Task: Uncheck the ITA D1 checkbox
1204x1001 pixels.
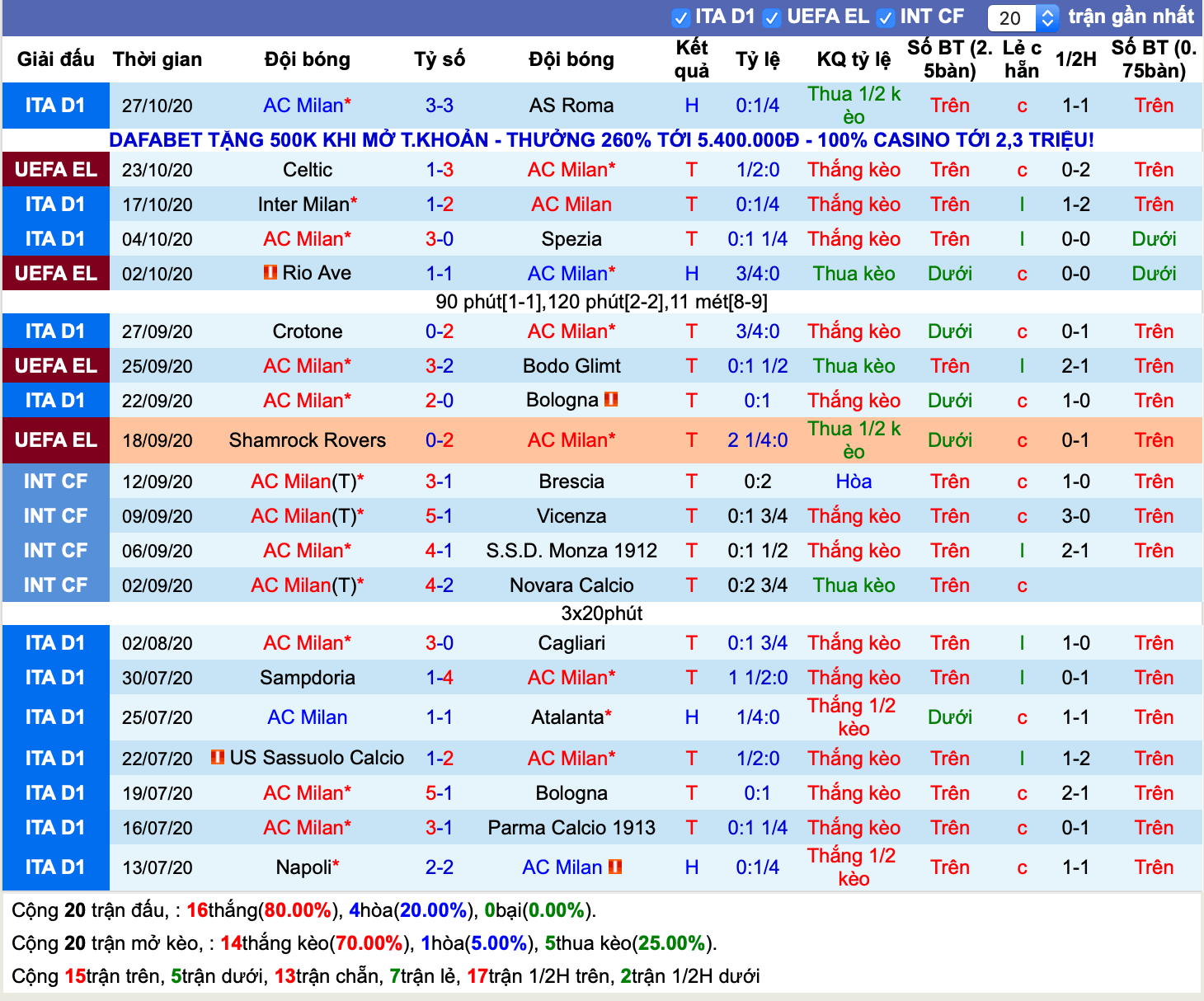Action: [x=680, y=17]
